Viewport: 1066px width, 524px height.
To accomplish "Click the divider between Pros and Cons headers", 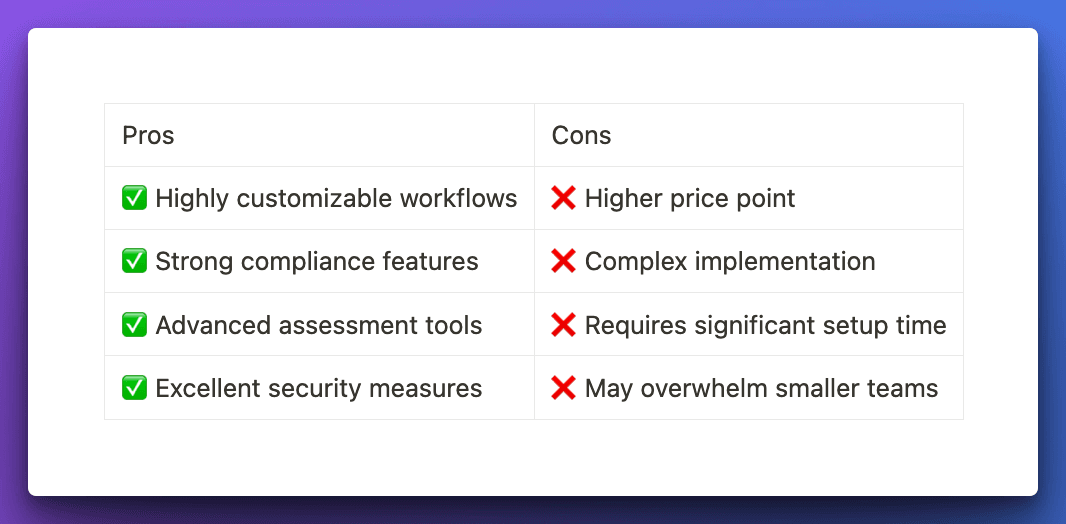I will coord(534,135).
